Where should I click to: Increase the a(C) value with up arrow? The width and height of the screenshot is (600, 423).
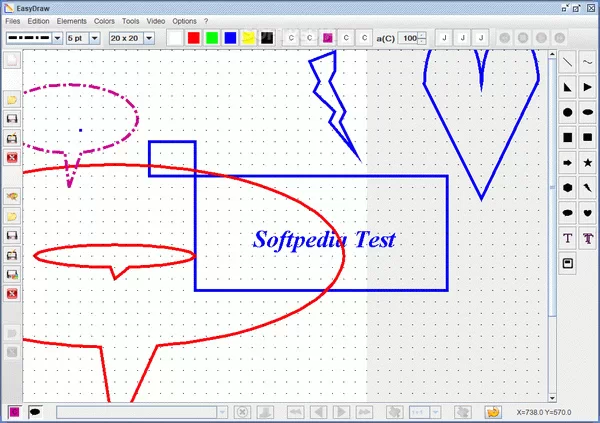click(422, 35)
